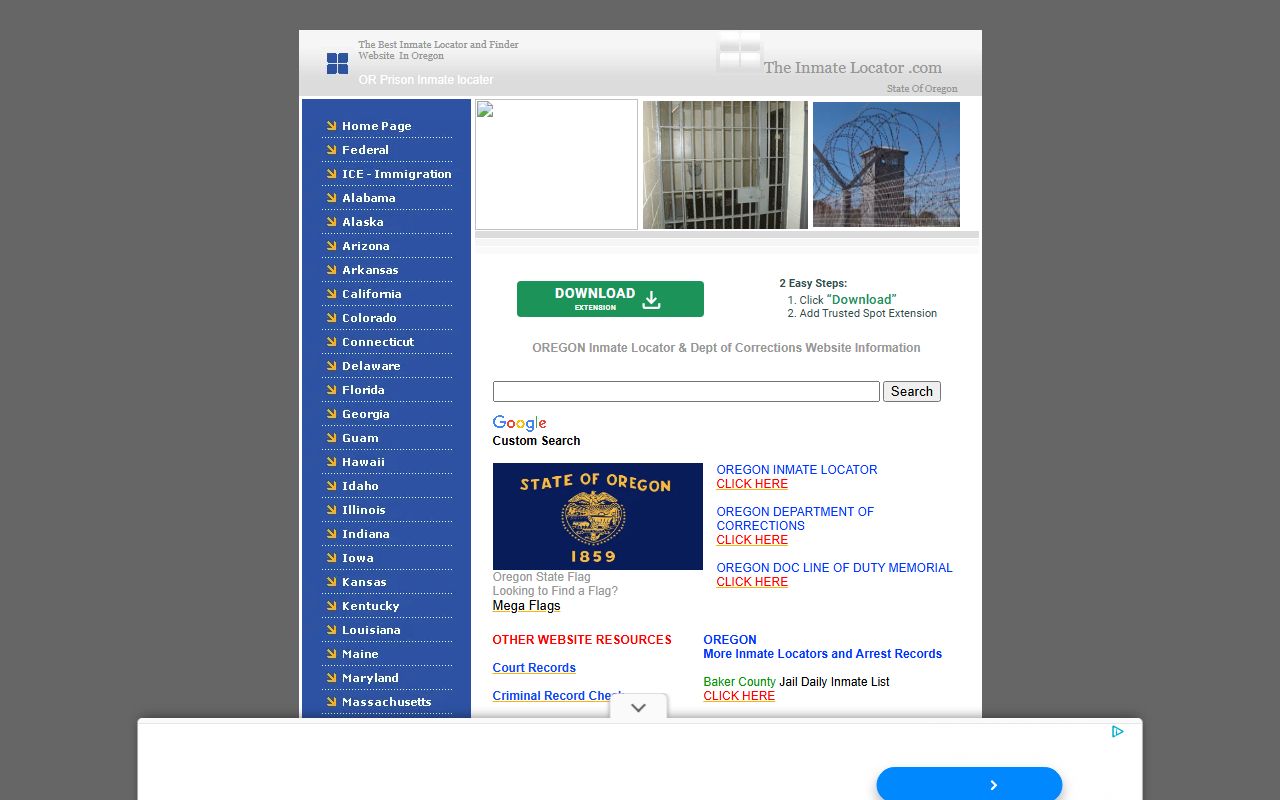Viewport: 1280px width, 800px height.
Task: Select Alaska from the state list
Action: (362, 222)
